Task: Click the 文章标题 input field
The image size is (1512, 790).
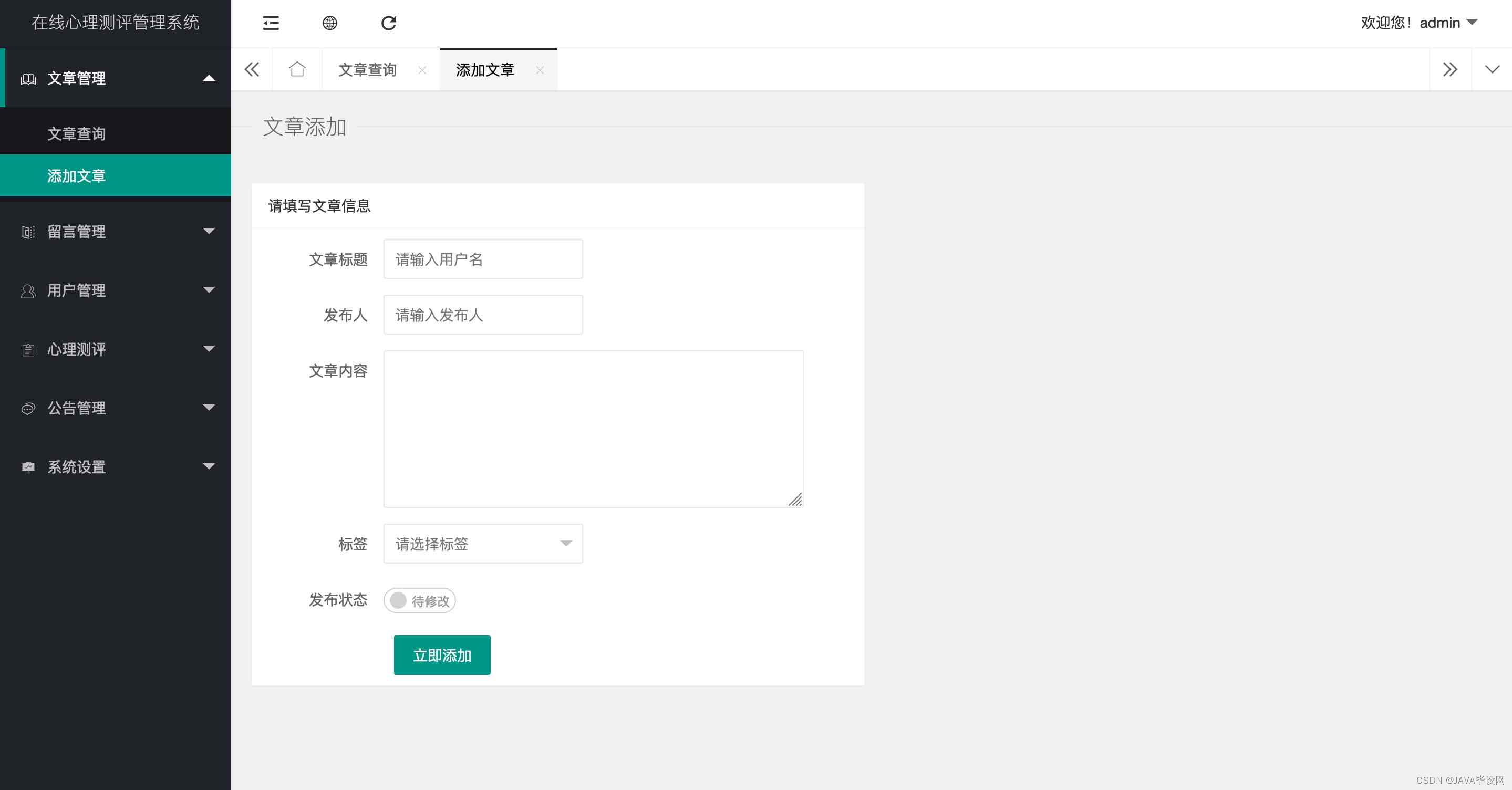Action: [x=482, y=259]
